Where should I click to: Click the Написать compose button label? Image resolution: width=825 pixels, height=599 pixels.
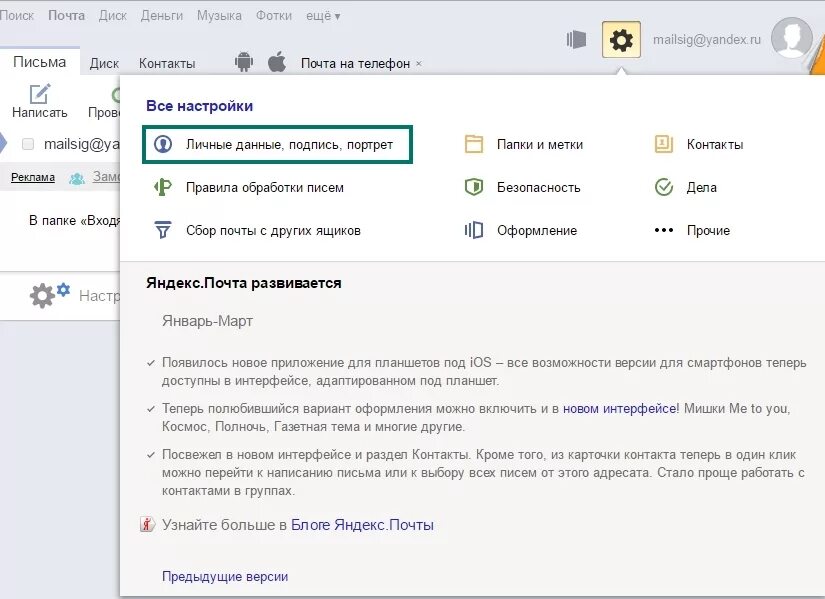click(x=39, y=112)
